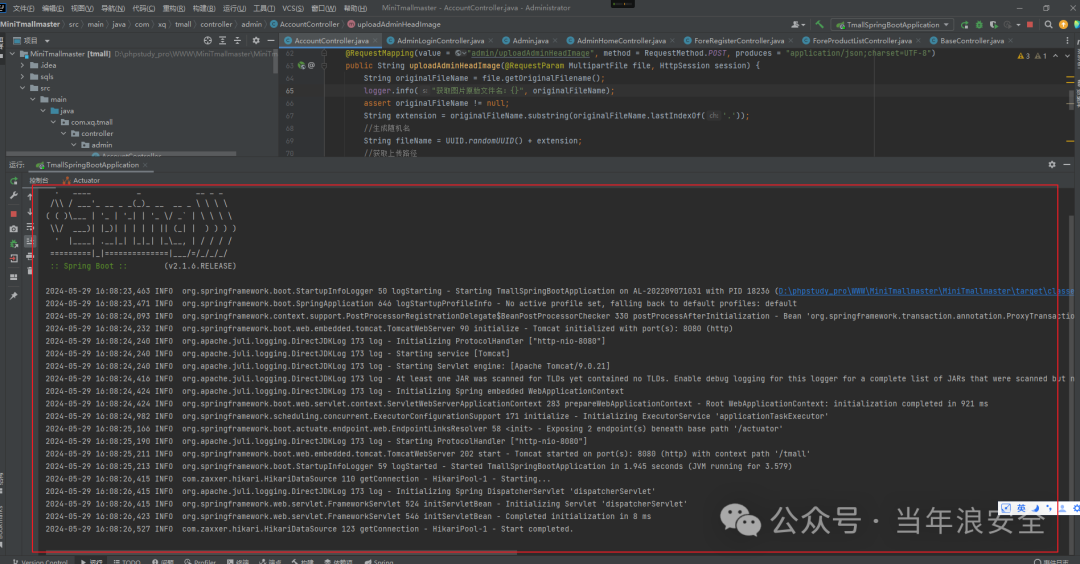This screenshot has height=564, width=1080.
Task: Locate current file with project crosshair icon
Action: pos(207,41)
